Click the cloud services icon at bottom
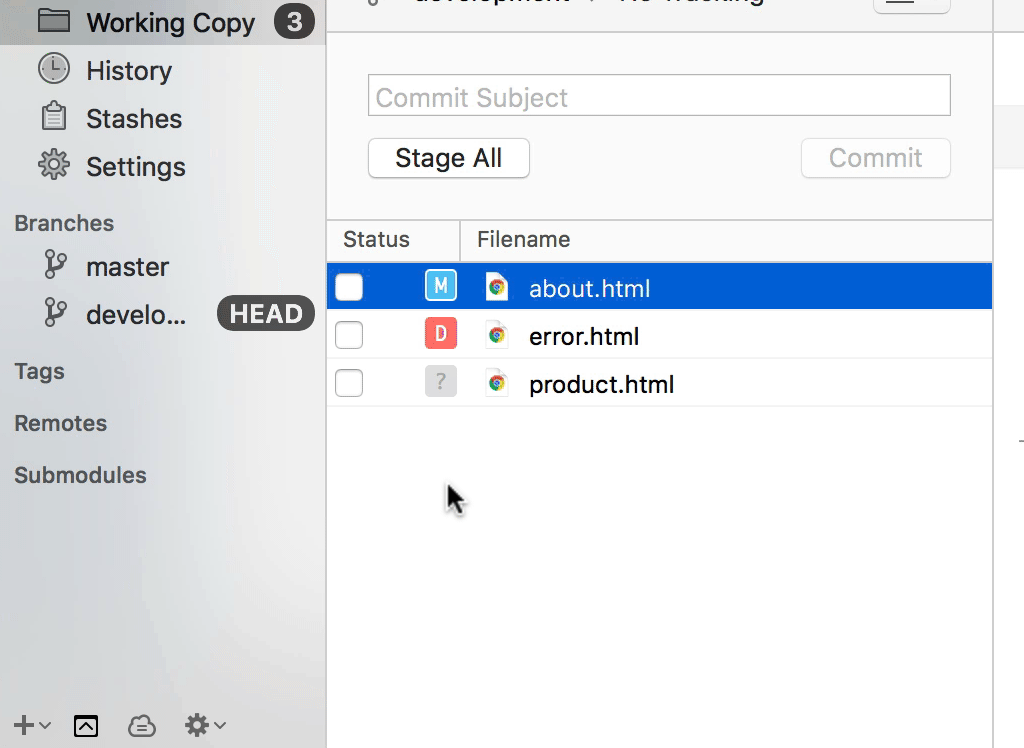1024x748 pixels. pos(142,726)
